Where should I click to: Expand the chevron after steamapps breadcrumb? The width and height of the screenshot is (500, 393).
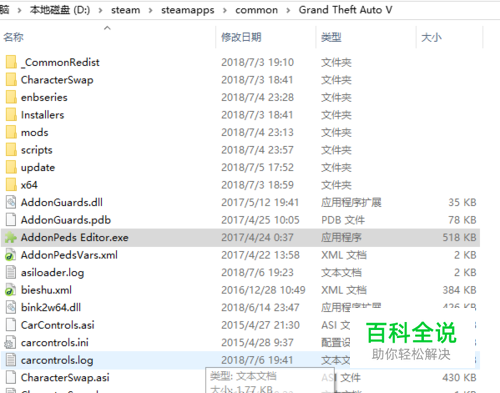[225, 10]
